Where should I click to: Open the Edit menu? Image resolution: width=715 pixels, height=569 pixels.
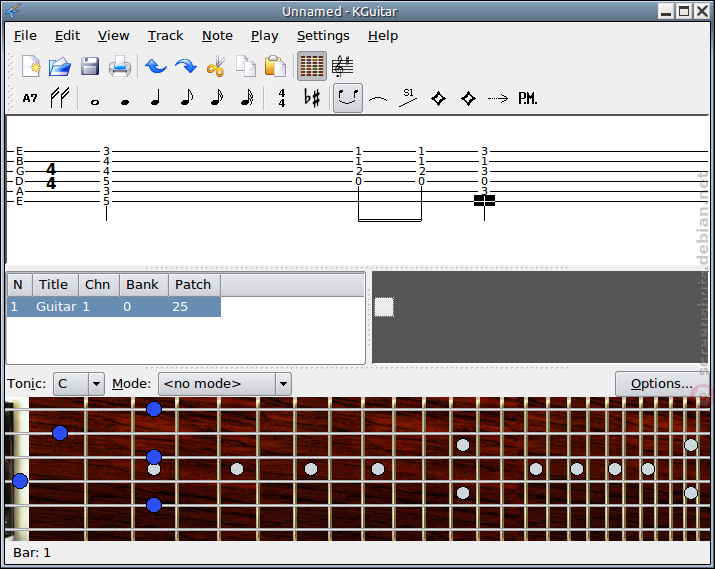(x=67, y=36)
